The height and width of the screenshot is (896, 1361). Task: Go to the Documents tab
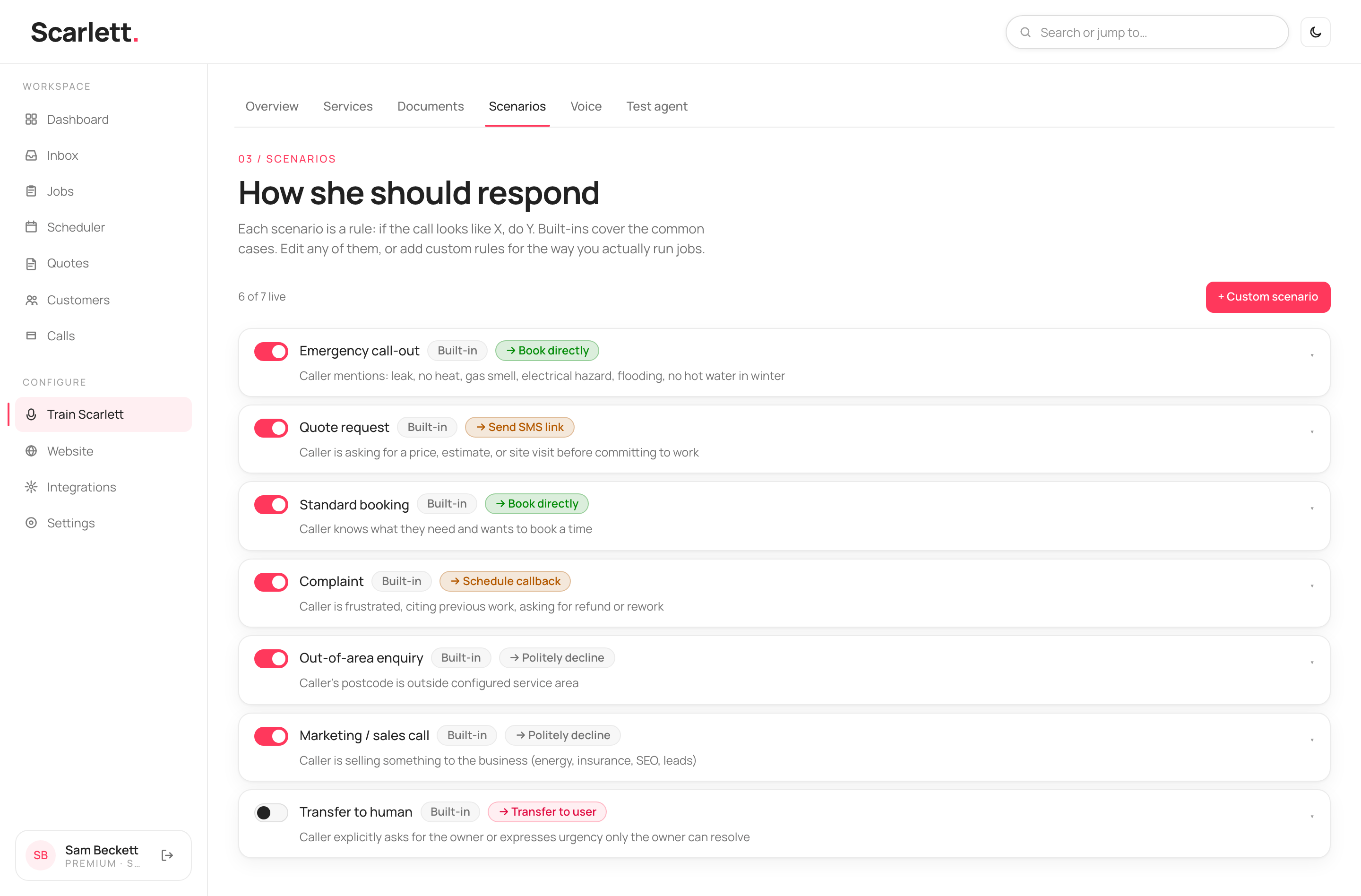click(431, 106)
